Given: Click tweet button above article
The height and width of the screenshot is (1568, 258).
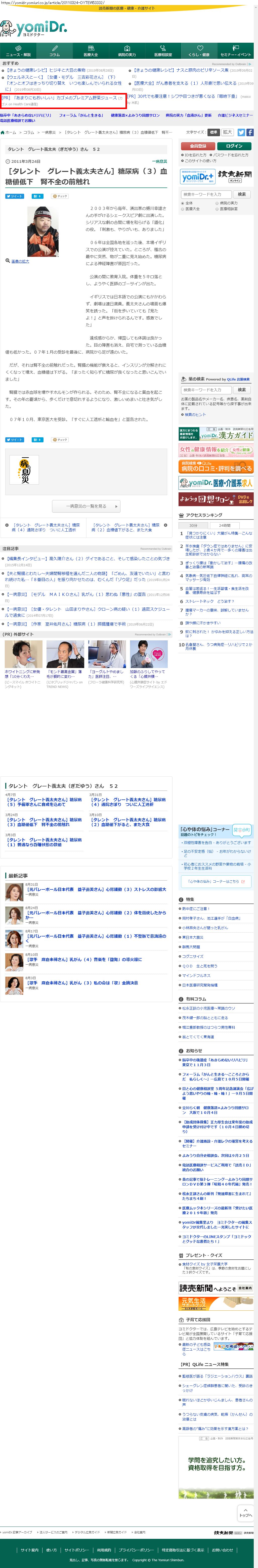Looking at the screenshot, I should 15,196.
